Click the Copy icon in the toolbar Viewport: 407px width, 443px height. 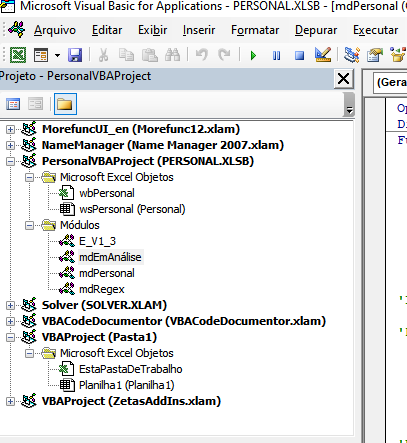pos(126,55)
